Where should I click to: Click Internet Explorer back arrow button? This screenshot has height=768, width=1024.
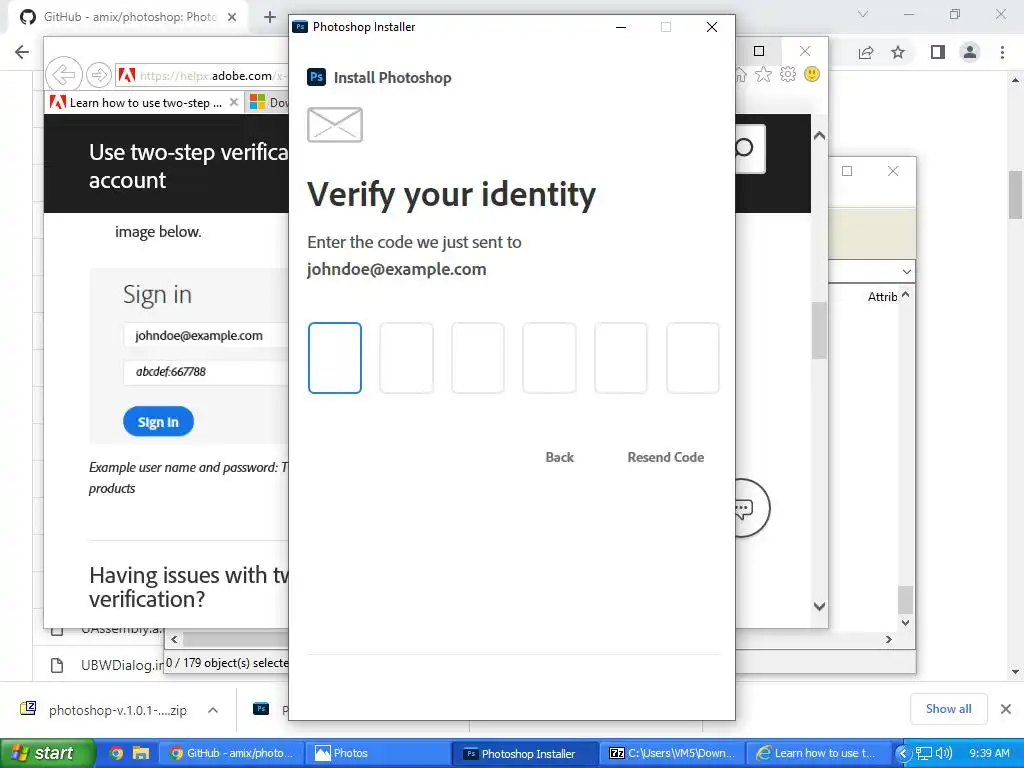[x=64, y=75]
